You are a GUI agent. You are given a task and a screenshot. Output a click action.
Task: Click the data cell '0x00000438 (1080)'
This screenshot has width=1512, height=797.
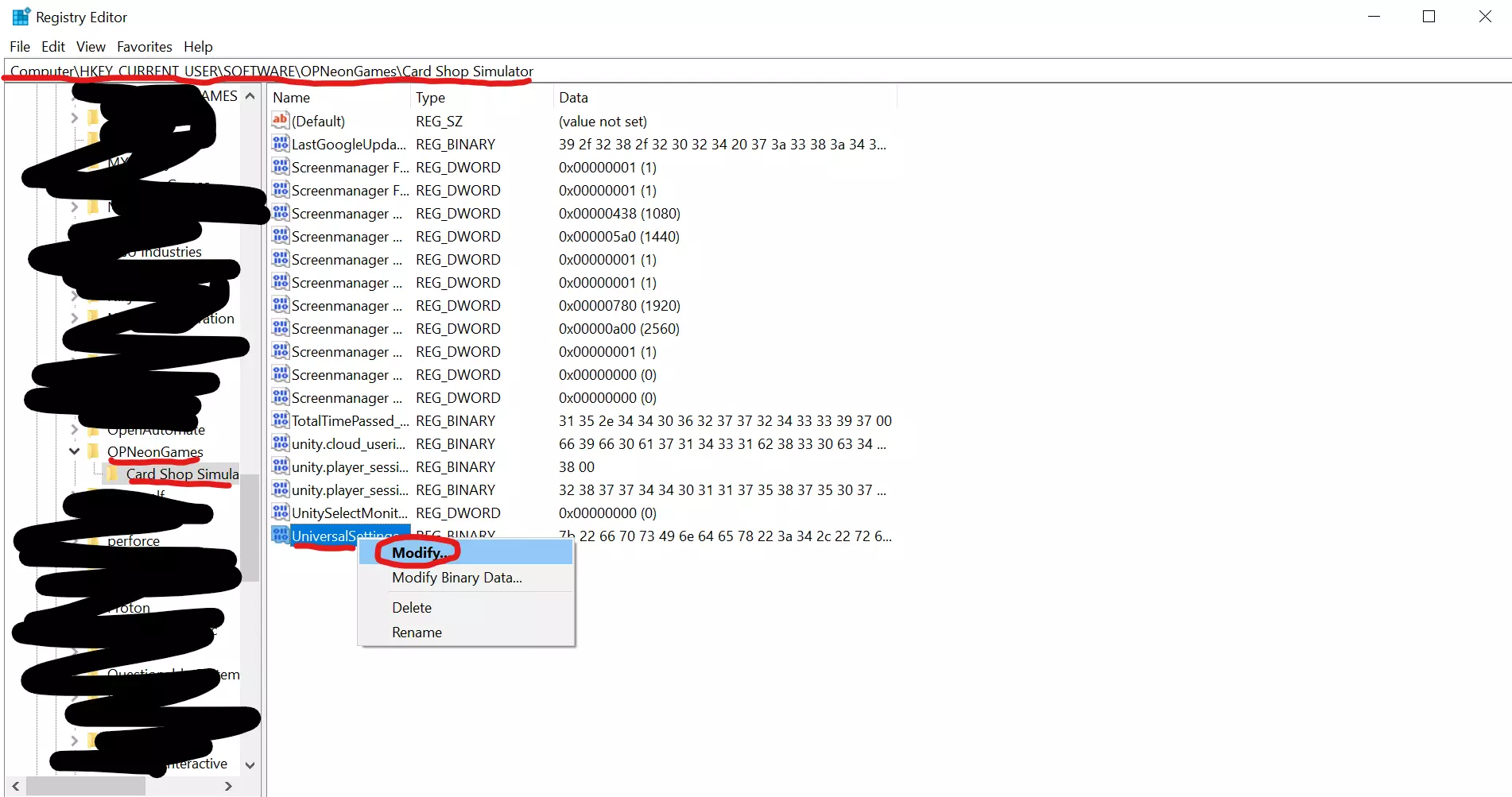pyautogui.click(x=619, y=213)
